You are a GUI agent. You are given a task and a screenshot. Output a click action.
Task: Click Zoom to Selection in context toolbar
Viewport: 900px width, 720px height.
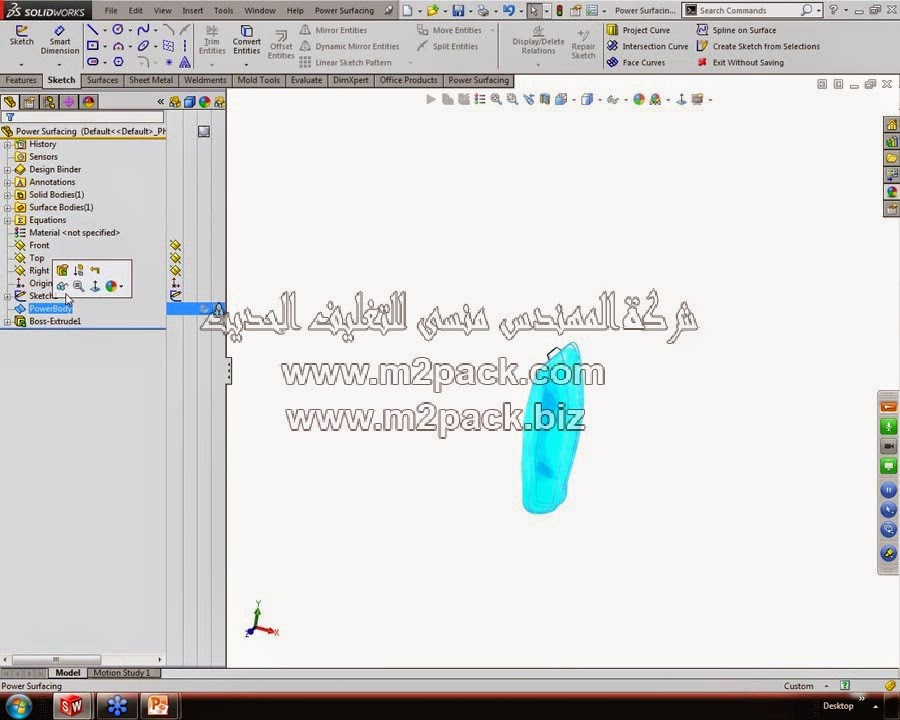79,286
